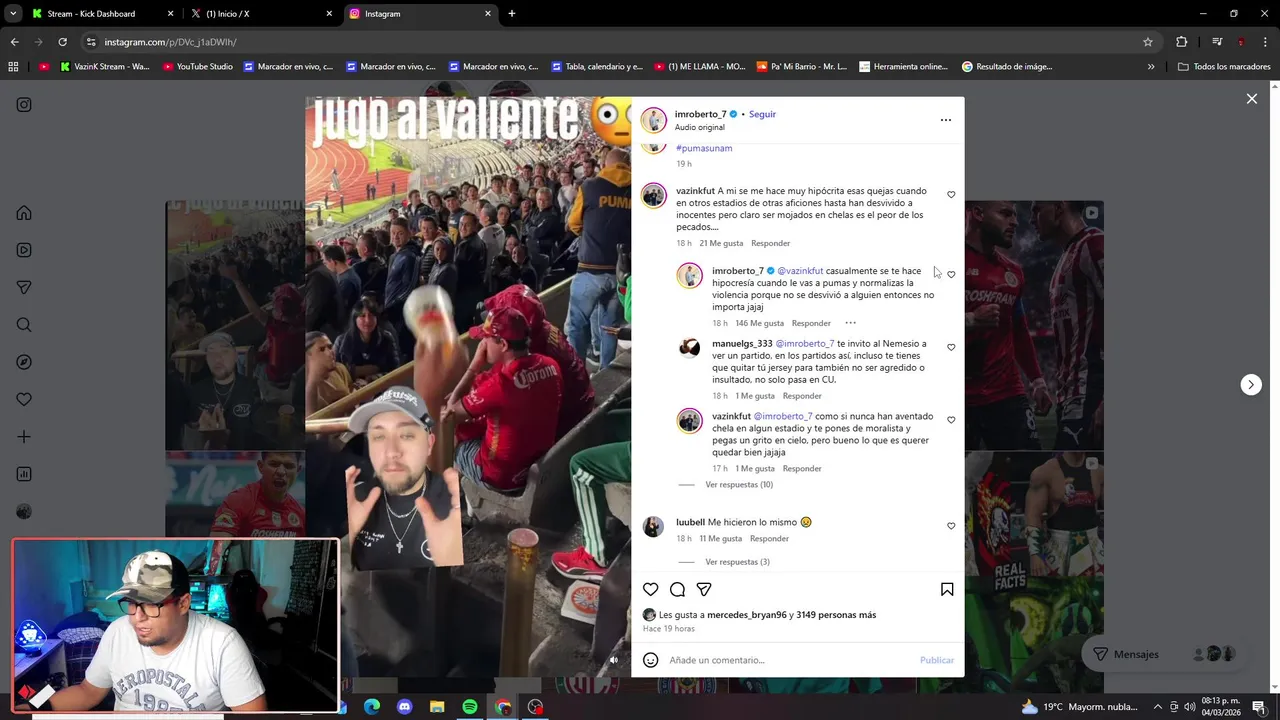View 3149 personas más likes list
The height and width of the screenshot is (720, 1280).
[836, 615]
